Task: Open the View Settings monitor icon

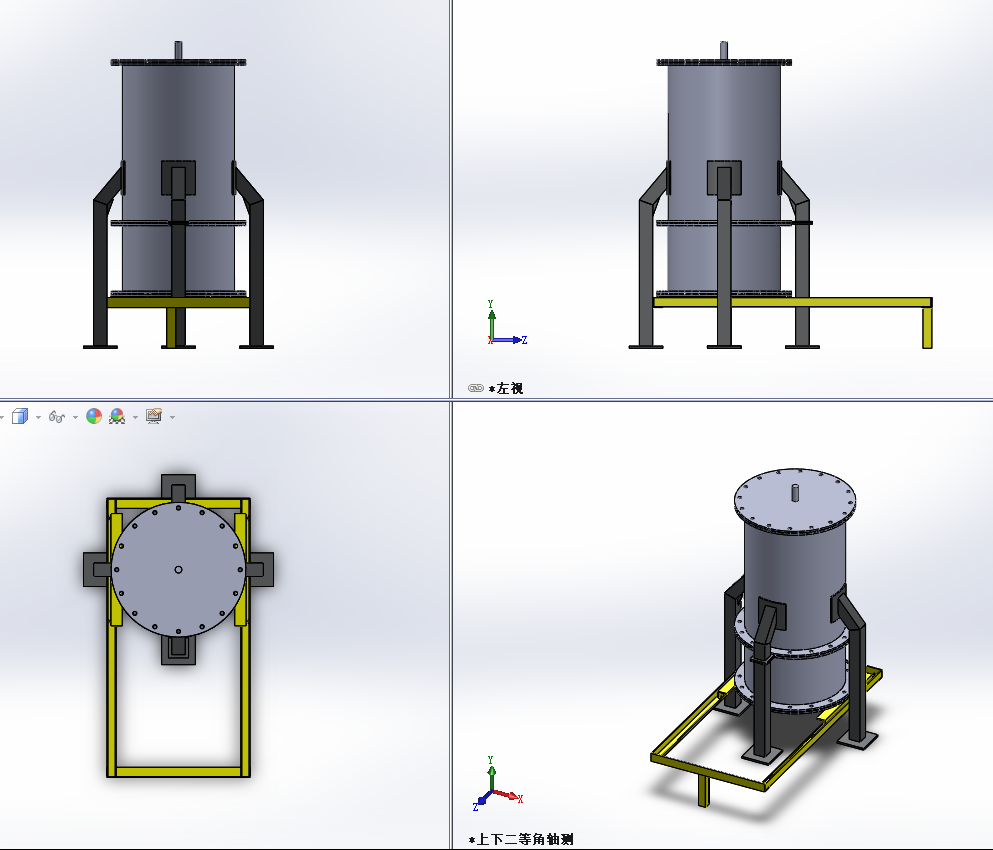Action: point(154,416)
